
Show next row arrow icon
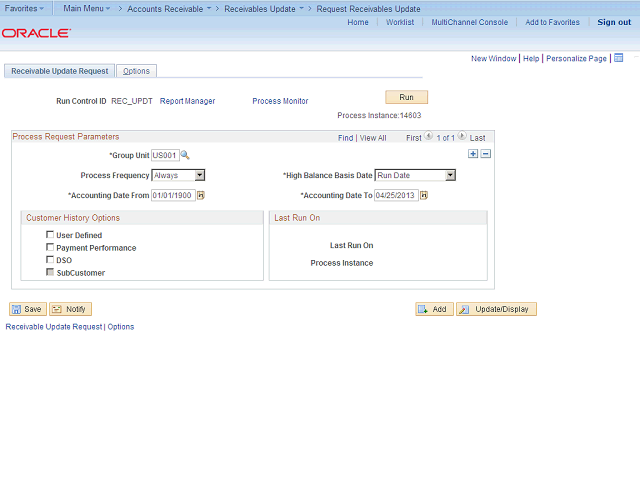pos(462,136)
